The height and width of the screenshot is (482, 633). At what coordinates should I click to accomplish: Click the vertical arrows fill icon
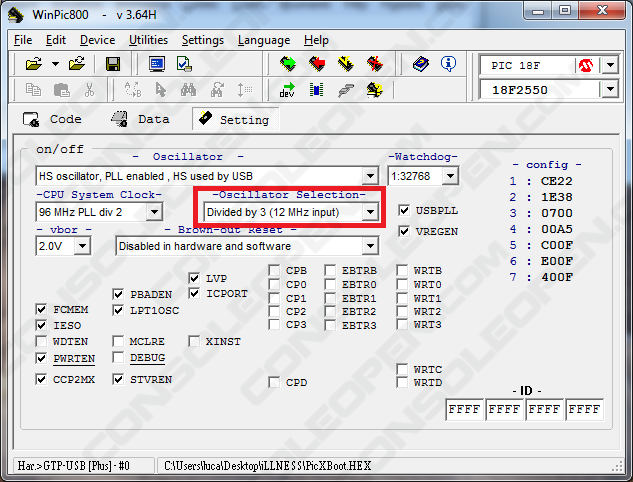[x=245, y=90]
